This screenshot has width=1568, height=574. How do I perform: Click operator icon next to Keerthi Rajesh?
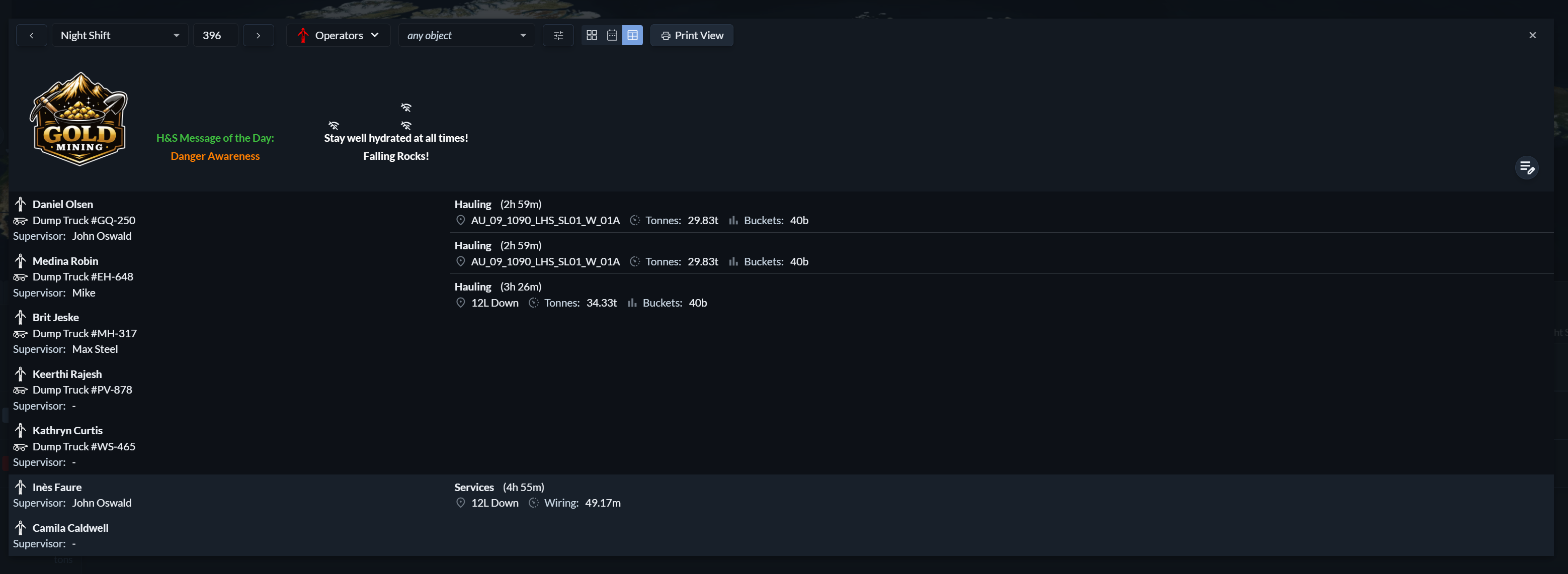[20, 374]
